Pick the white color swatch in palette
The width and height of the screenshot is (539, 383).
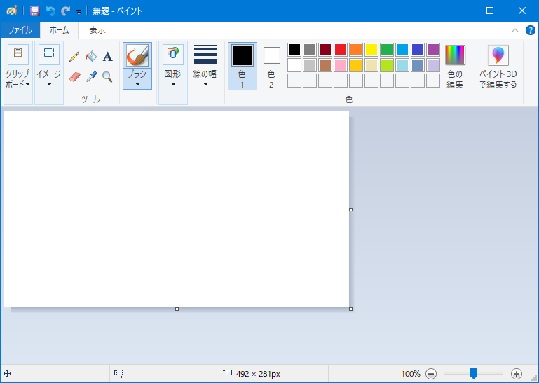(x=294, y=65)
